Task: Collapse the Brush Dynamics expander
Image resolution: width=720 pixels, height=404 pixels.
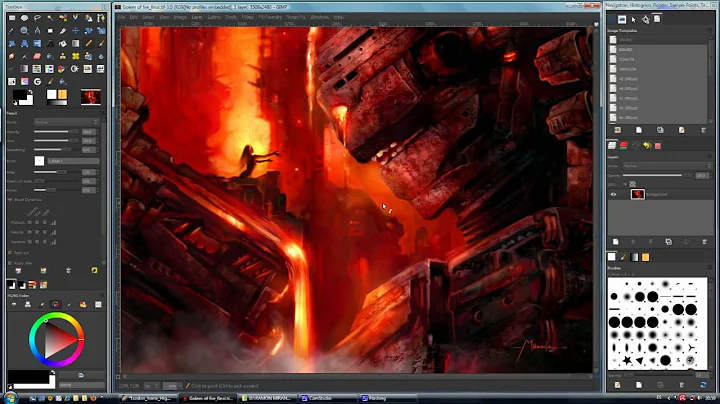Action: click(x=10, y=200)
